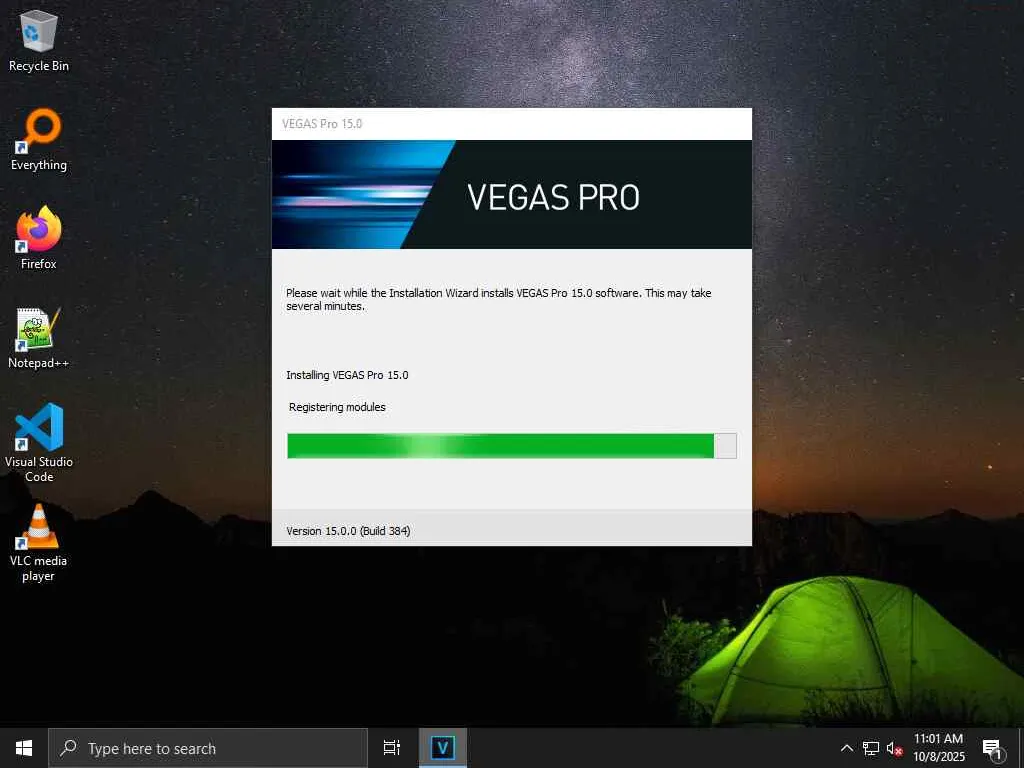The width and height of the screenshot is (1024, 768).
Task: Open the Recycle Bin desktop icon
Action: pos(39,40)
